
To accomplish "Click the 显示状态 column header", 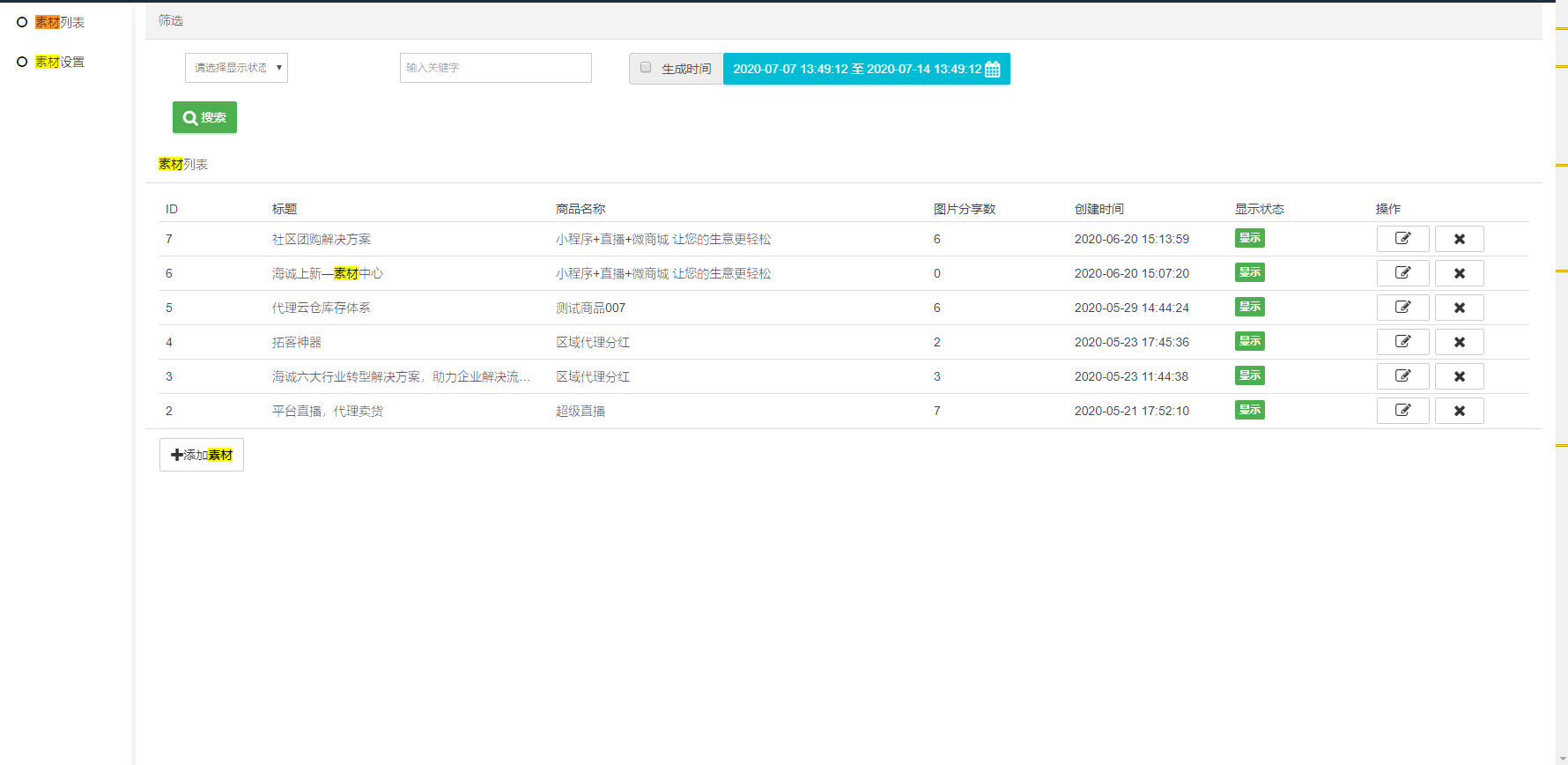I will (1260, 209).
